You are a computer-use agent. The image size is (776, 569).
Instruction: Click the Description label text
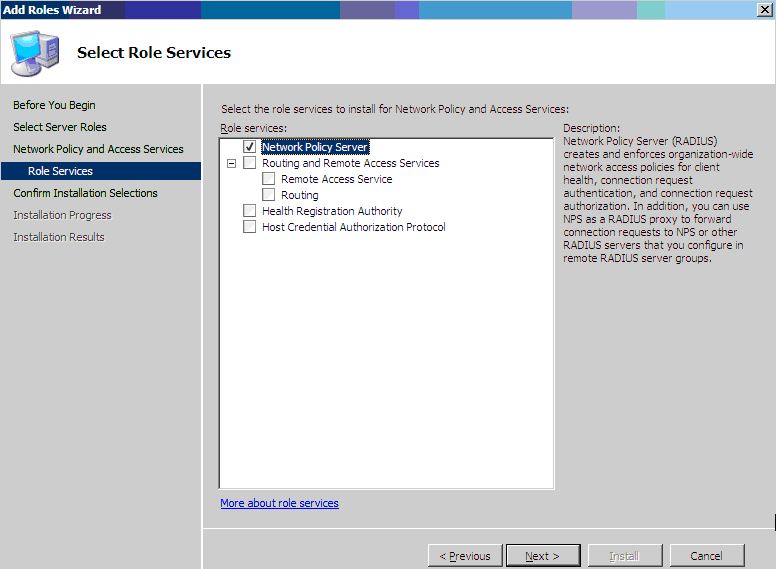click(591, 128)
